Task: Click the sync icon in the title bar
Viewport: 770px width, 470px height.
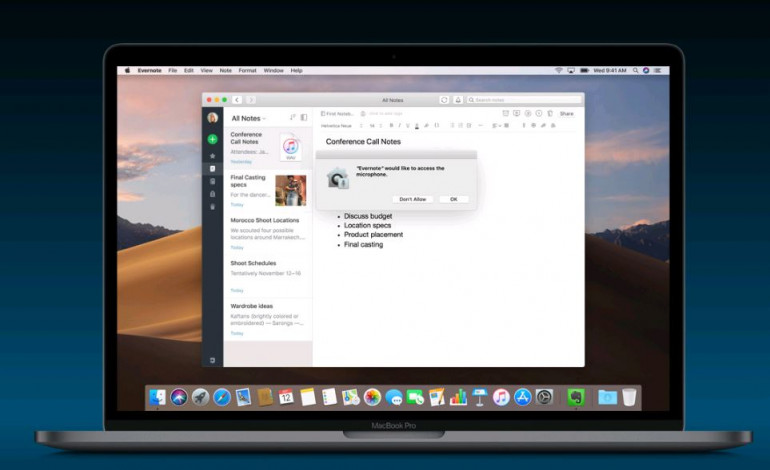Action: (444, 100)
